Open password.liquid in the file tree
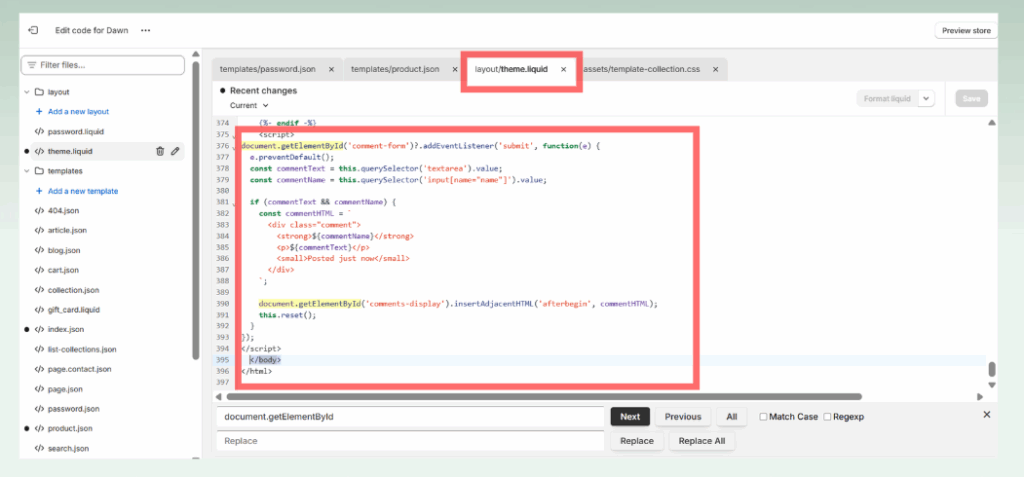This screenshot has height=477, width=1024. (x=76, y=131)
